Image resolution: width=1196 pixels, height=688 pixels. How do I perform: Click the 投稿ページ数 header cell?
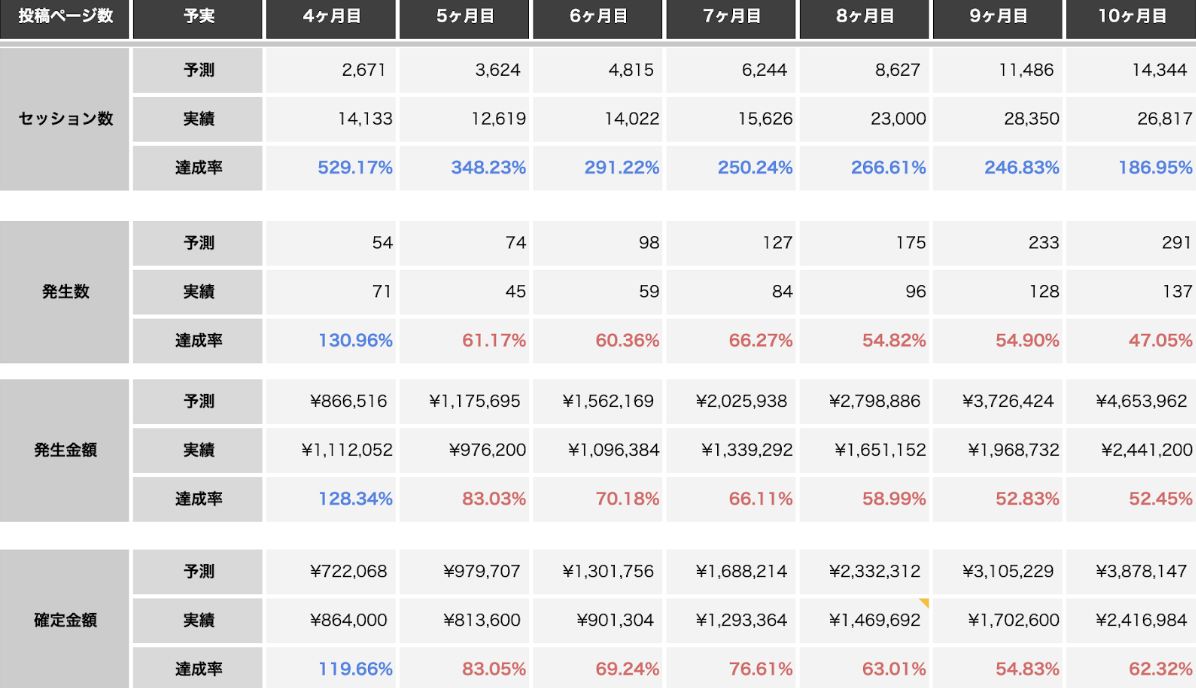(65, 17)
